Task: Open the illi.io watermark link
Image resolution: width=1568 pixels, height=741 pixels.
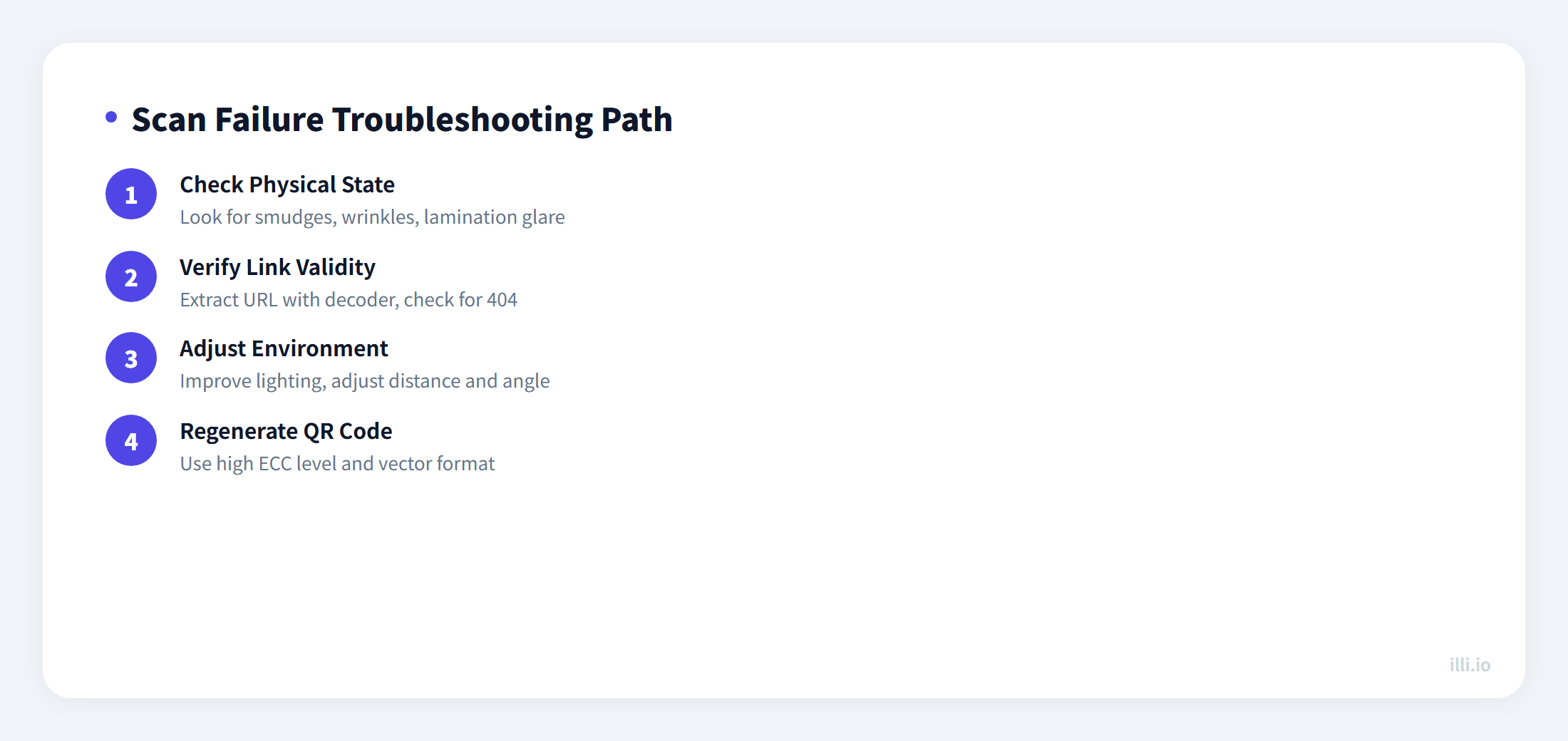Action: (x=1470, y=665)
